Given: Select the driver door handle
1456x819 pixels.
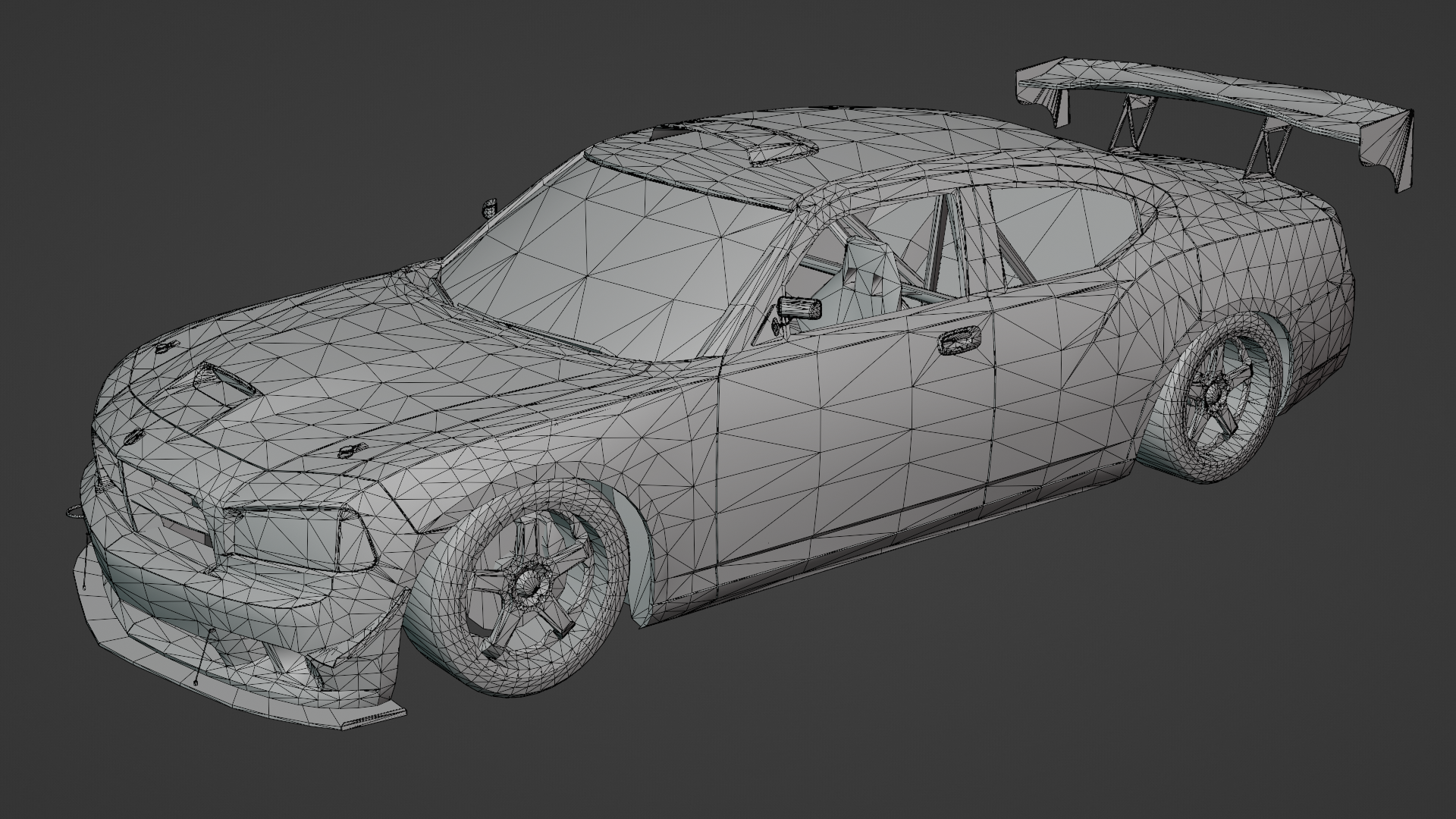Looking at the screenshot, I should [960, 342].
